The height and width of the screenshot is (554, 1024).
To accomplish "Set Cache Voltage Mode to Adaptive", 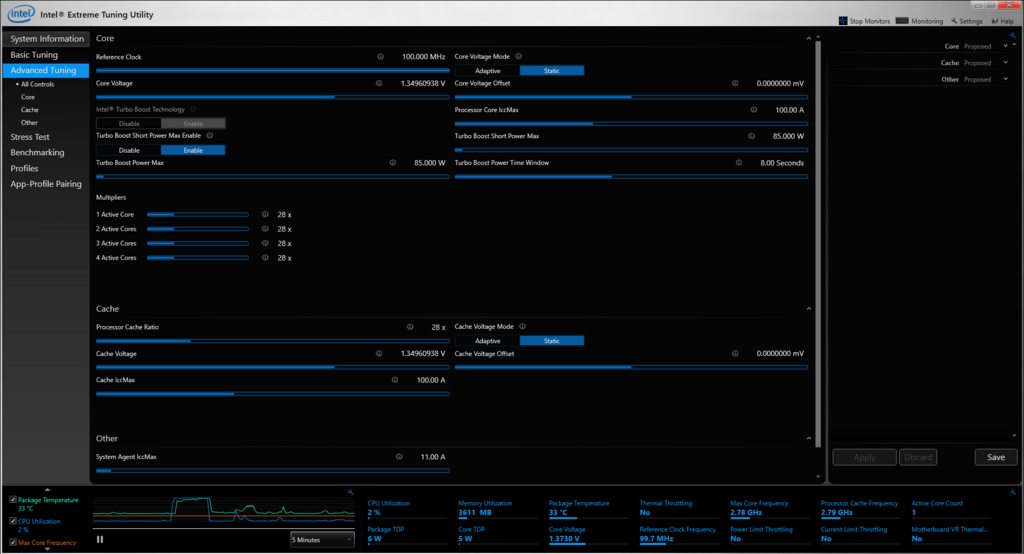I will pyautogui.click(x=488, y=341).
